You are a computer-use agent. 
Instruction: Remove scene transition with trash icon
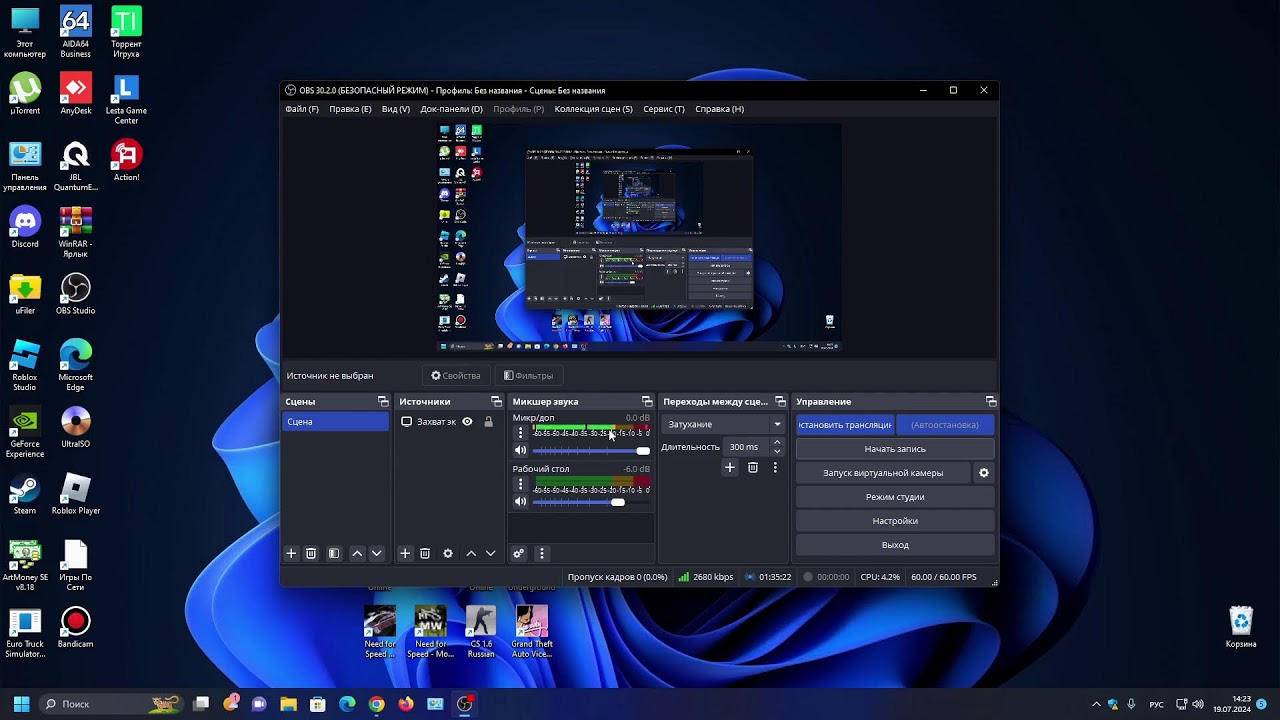[x=753, y=467]
